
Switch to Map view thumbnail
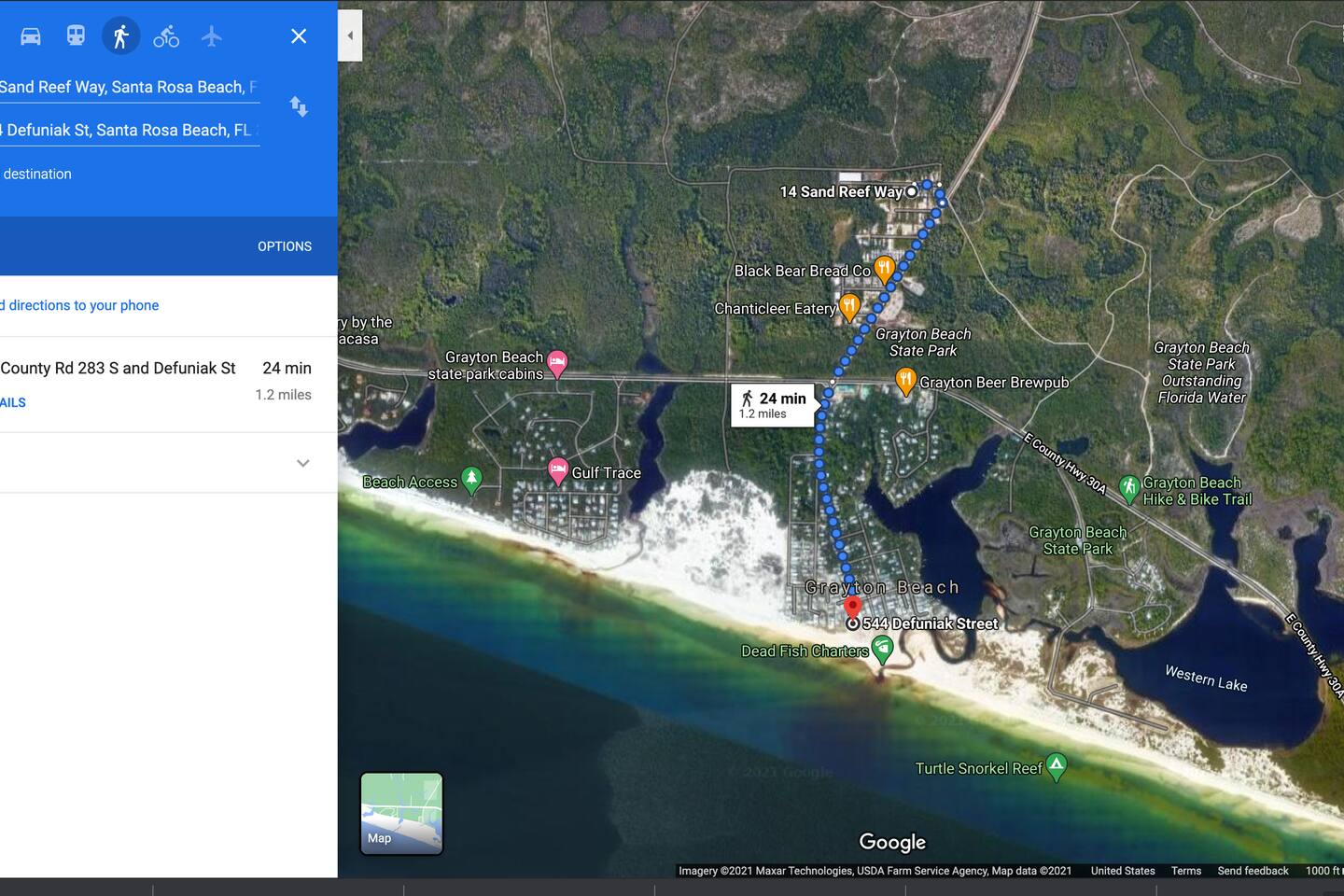(x=401, y=813)
